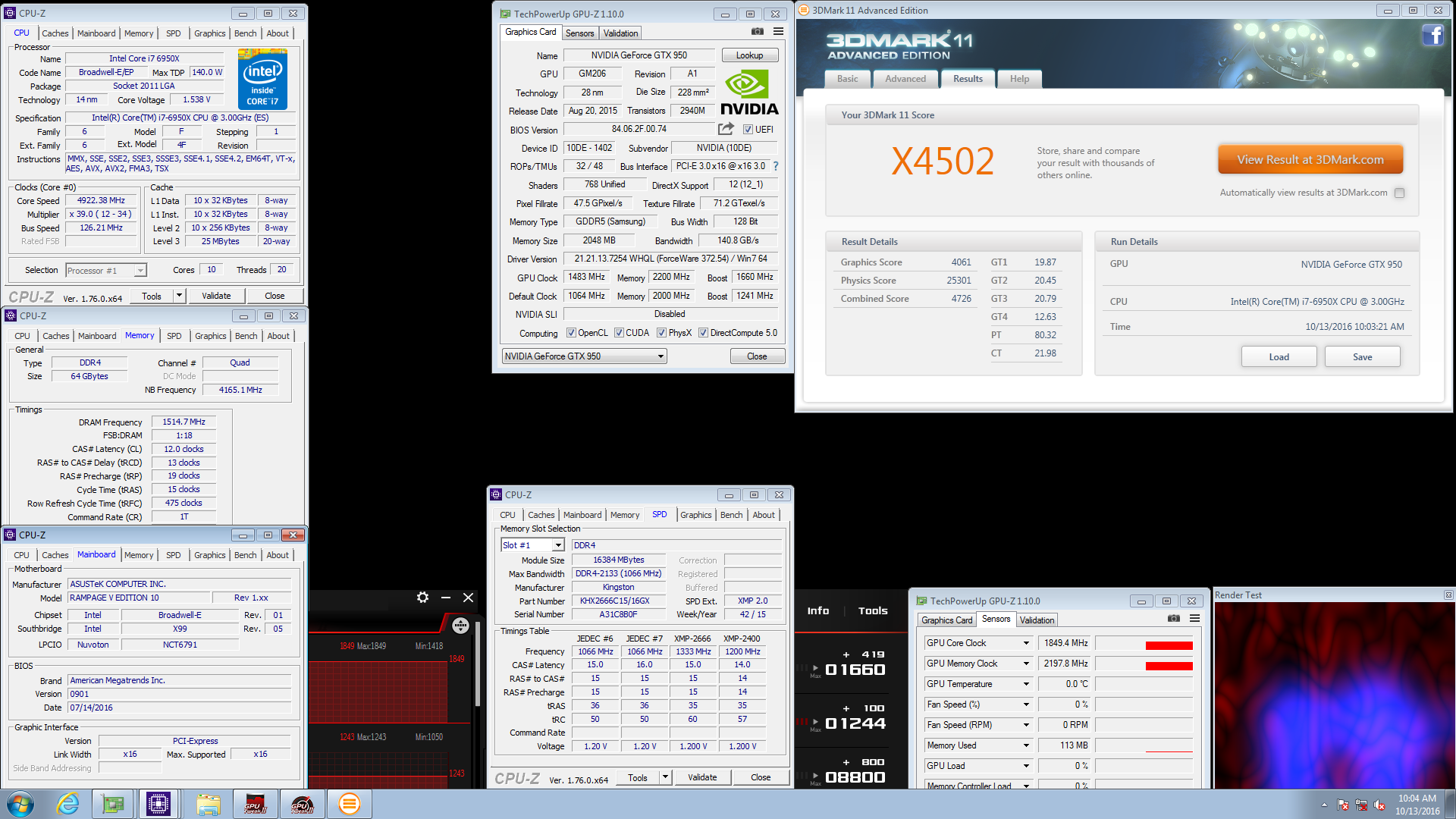Click the muted volume speaker tray icon

1379,805
